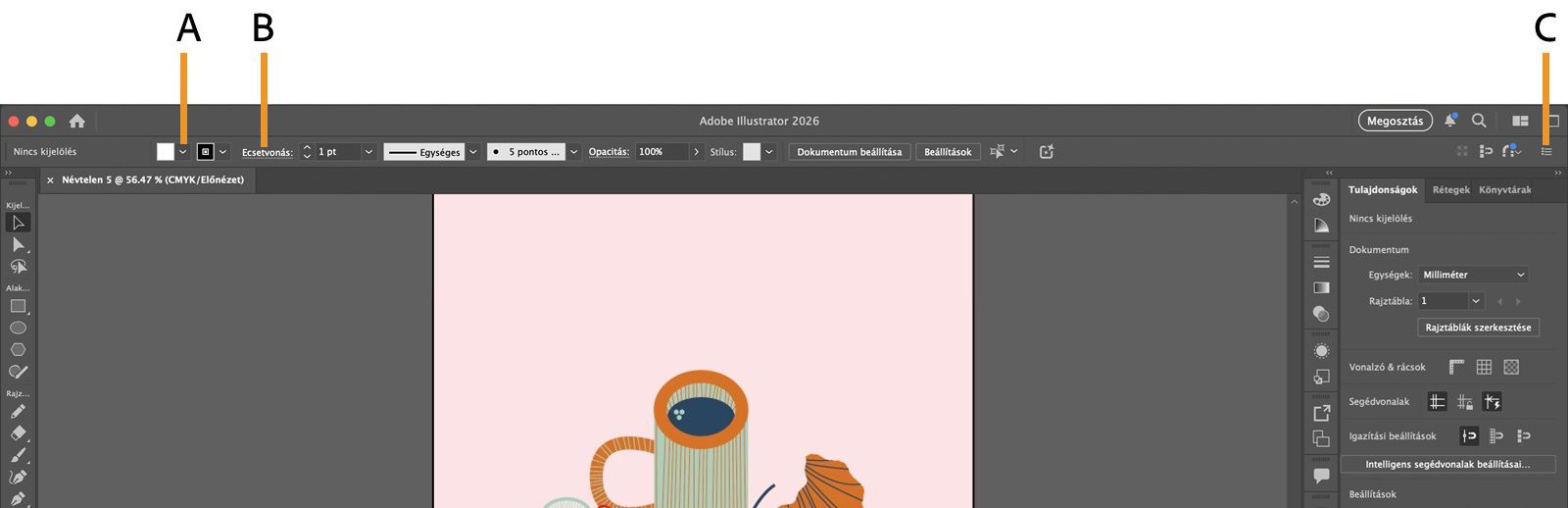The width and height of the screenshot is (1568, 508).
Task: Toggle lock guides button
Action: 1464,401
